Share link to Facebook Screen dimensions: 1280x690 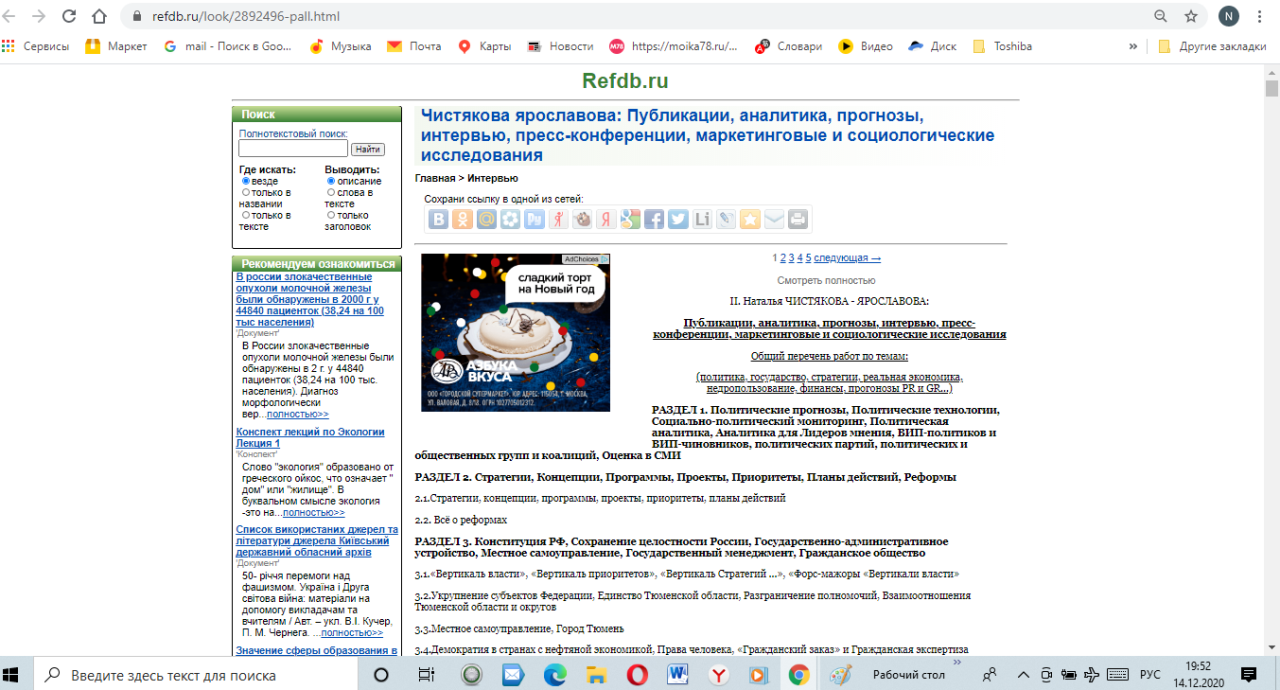coord(654,219)
